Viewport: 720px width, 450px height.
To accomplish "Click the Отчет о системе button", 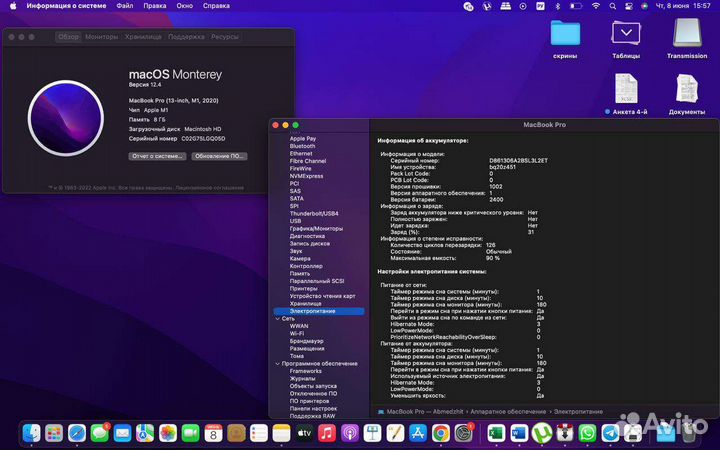I will pos(157,156).
